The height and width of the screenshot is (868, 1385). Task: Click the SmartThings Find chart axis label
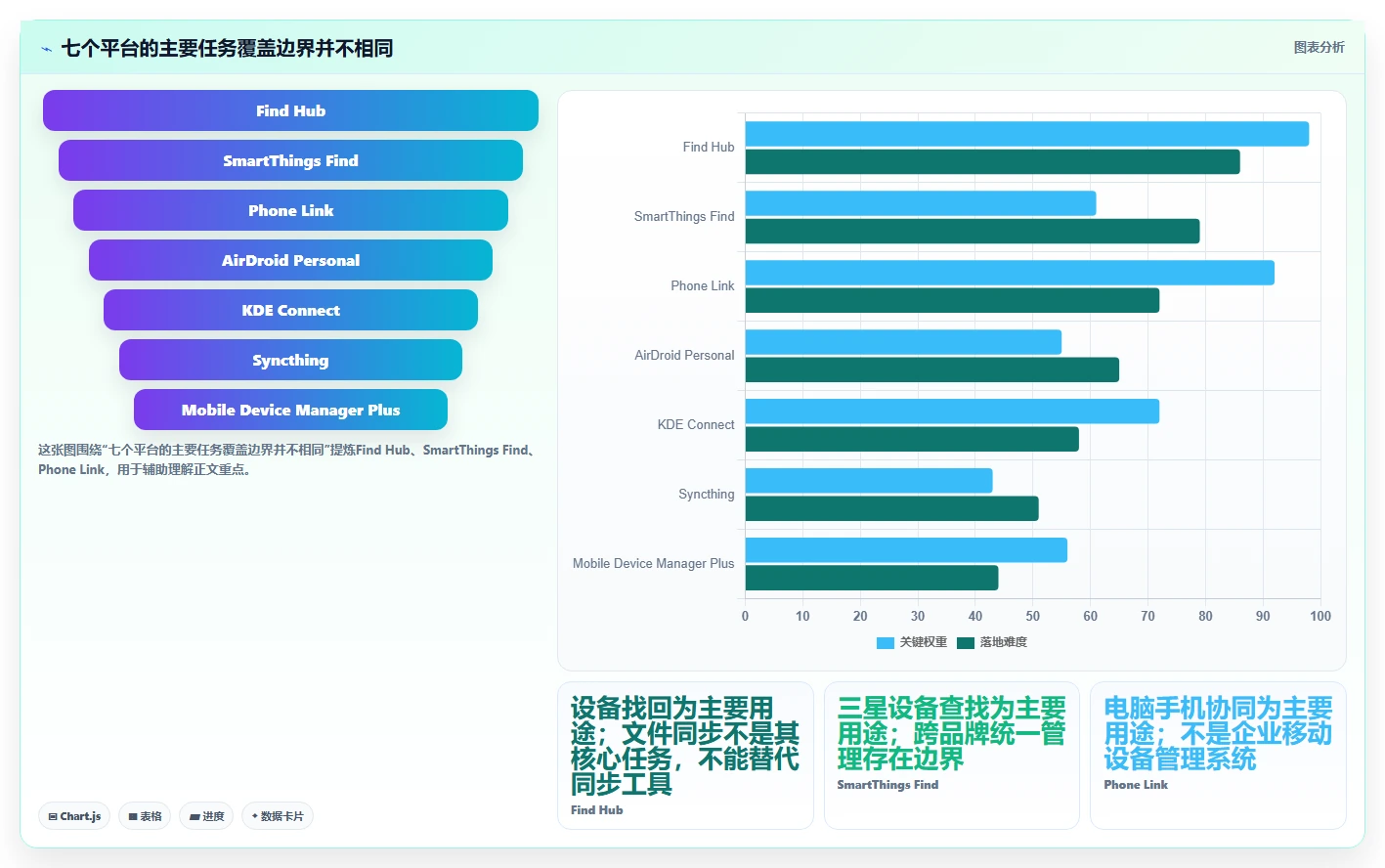click(684, 217)
